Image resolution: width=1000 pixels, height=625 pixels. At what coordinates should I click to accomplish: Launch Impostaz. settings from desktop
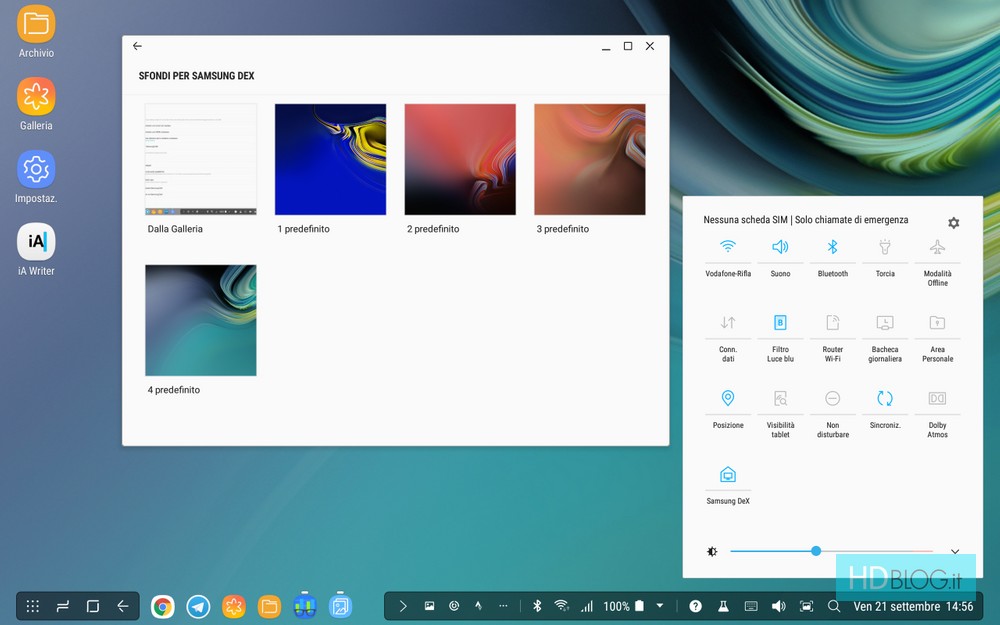(x=36, y=177)
